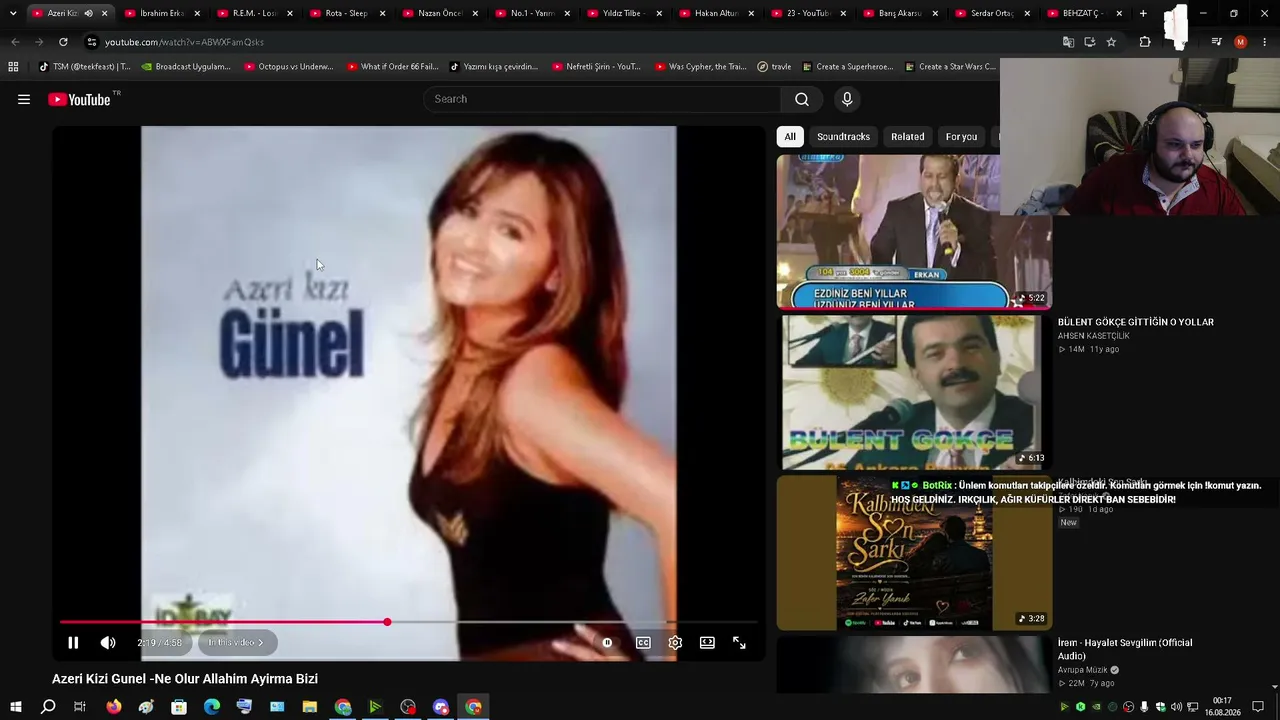Open the YouTube guide hamburger menu

[x=24, y=99]
